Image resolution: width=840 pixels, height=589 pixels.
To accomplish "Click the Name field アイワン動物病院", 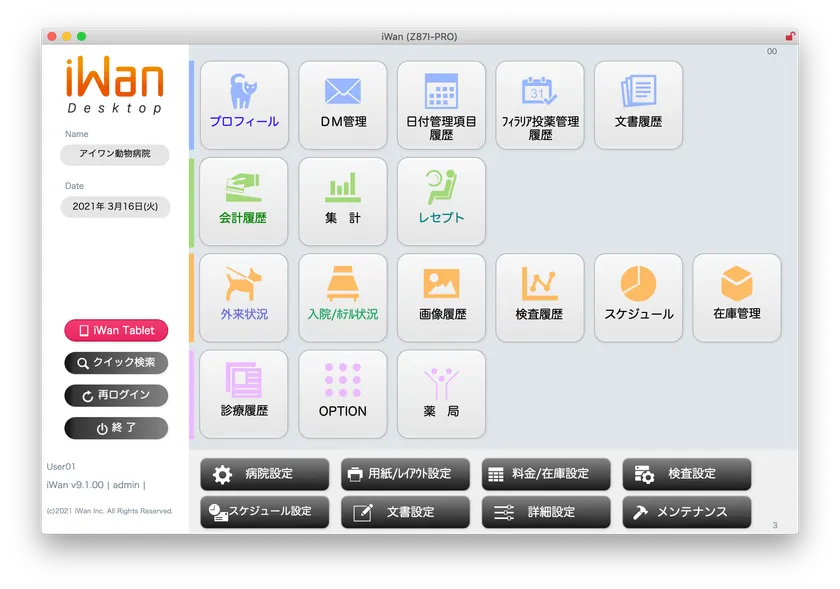I will [x=115, y=154].
